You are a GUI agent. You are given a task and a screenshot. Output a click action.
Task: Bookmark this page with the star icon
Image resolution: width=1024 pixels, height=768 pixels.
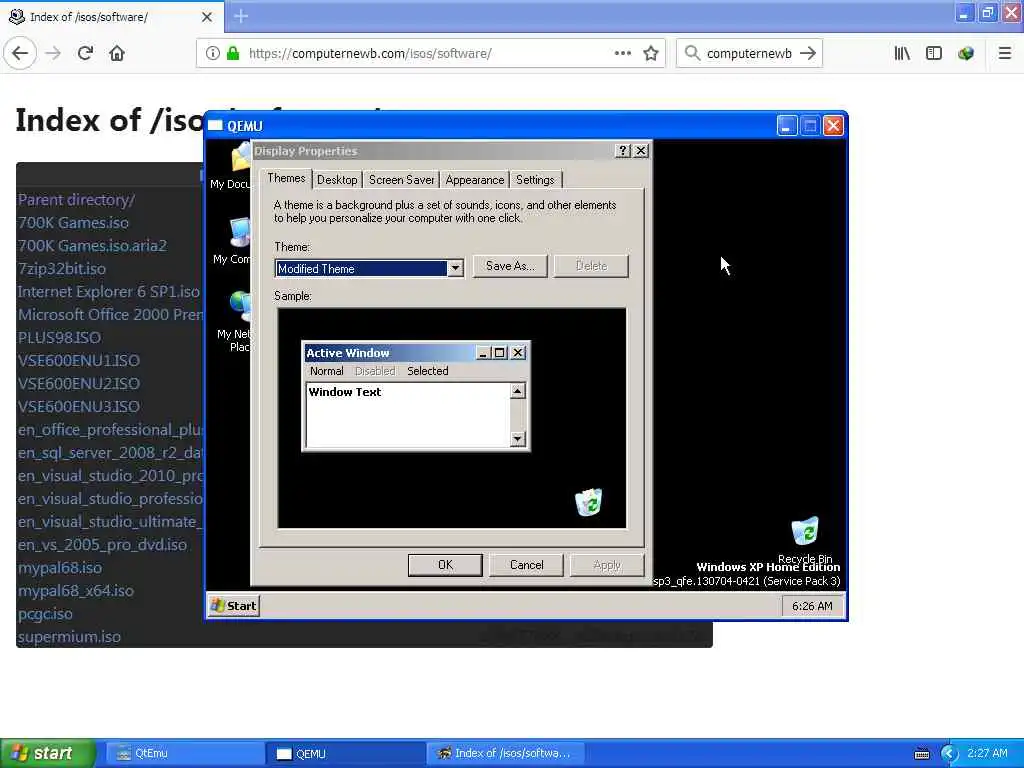pos(650,53)
